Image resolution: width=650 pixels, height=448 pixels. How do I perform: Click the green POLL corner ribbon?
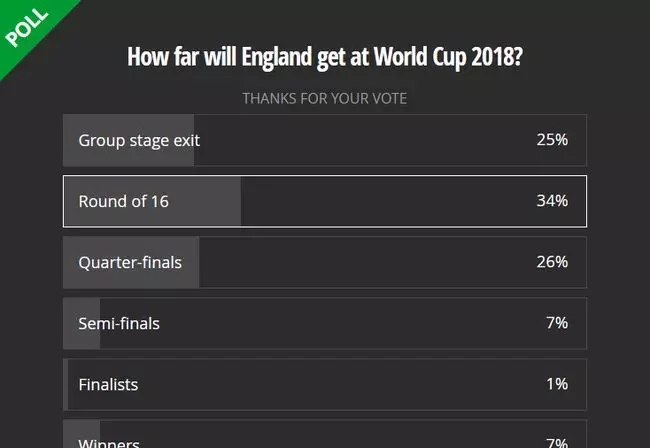point(28,26)
